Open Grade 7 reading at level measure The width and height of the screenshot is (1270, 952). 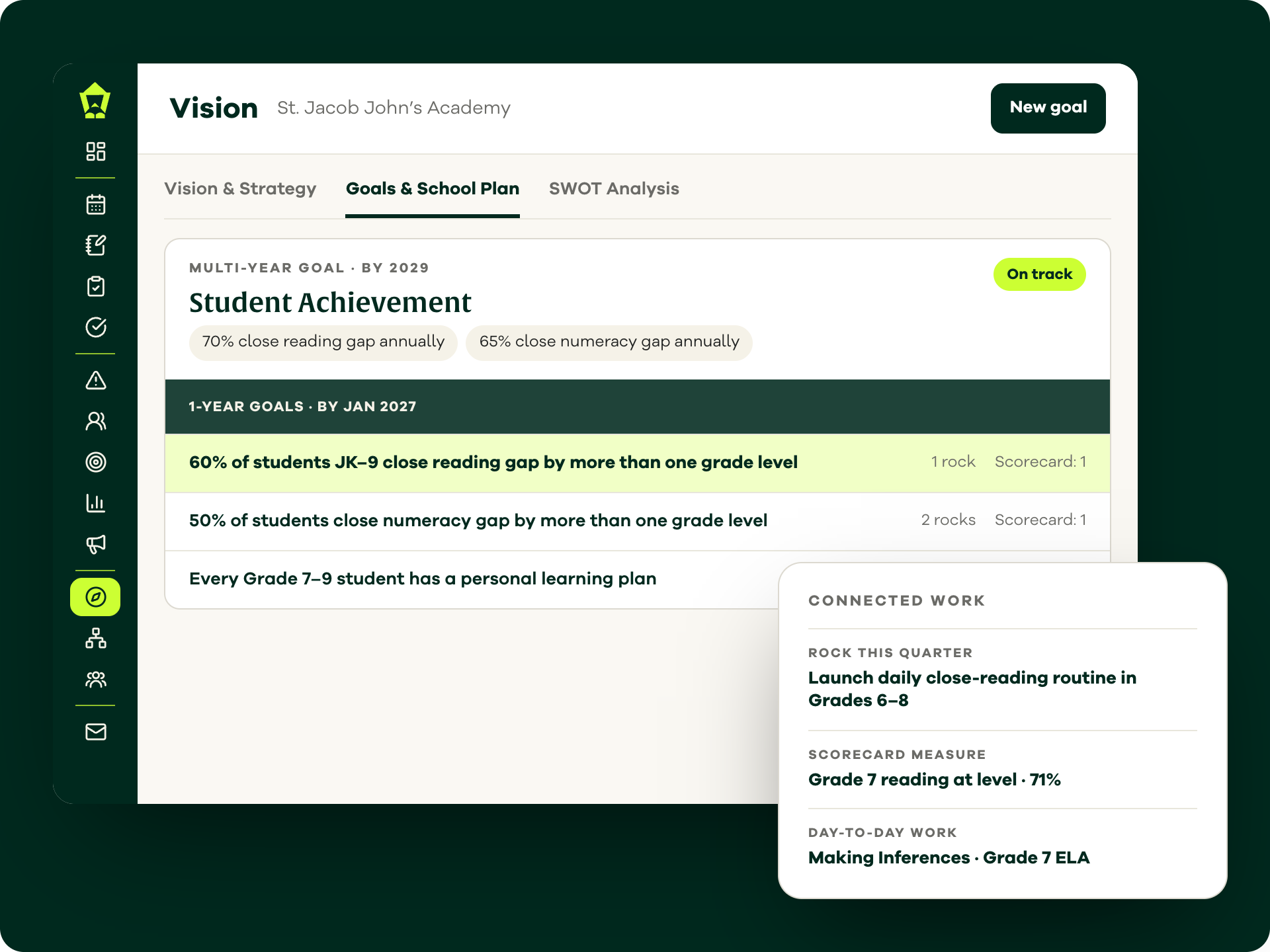click(935, 780)
